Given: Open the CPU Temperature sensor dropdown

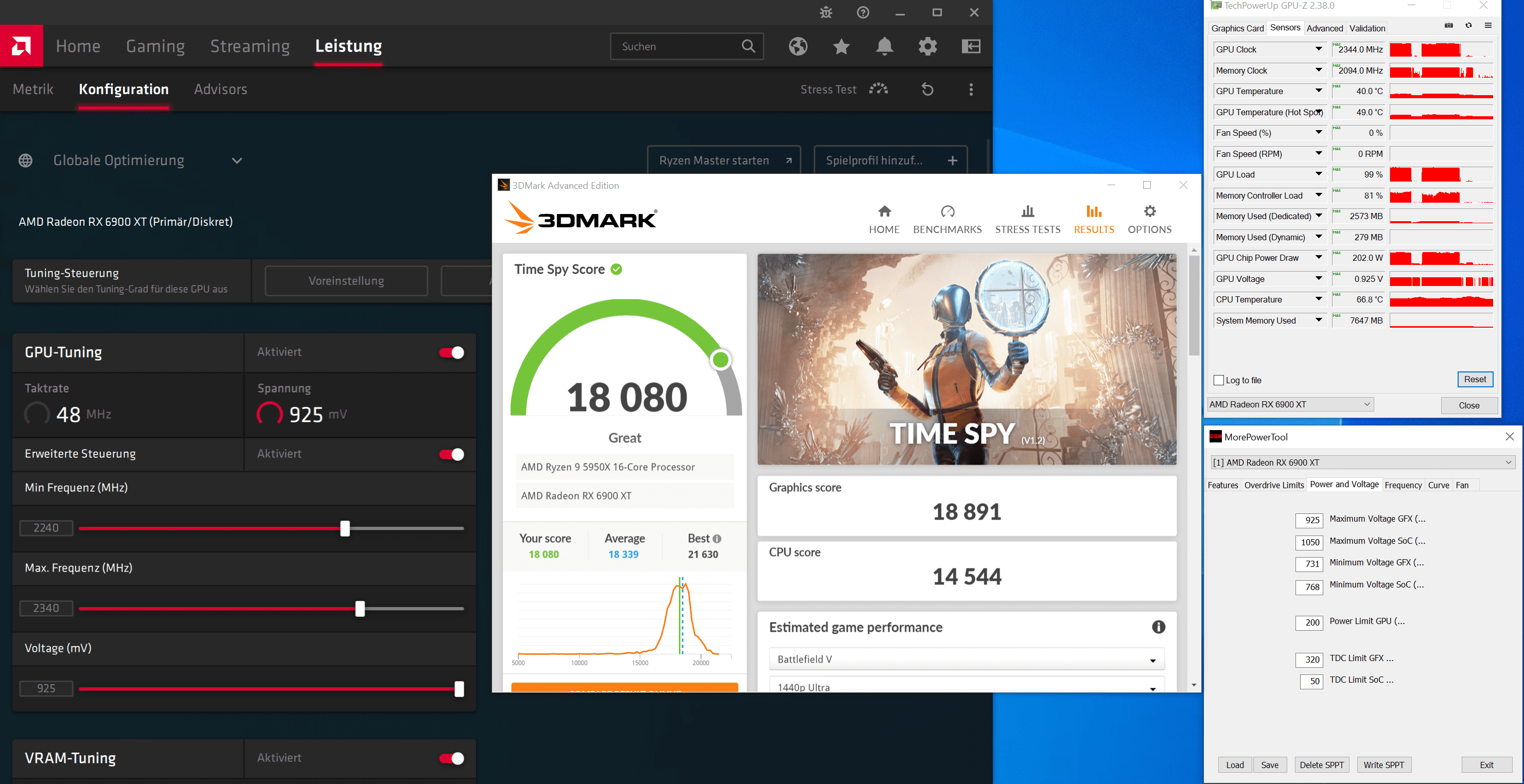Looking at the screenshot, I should (1318, 299).
